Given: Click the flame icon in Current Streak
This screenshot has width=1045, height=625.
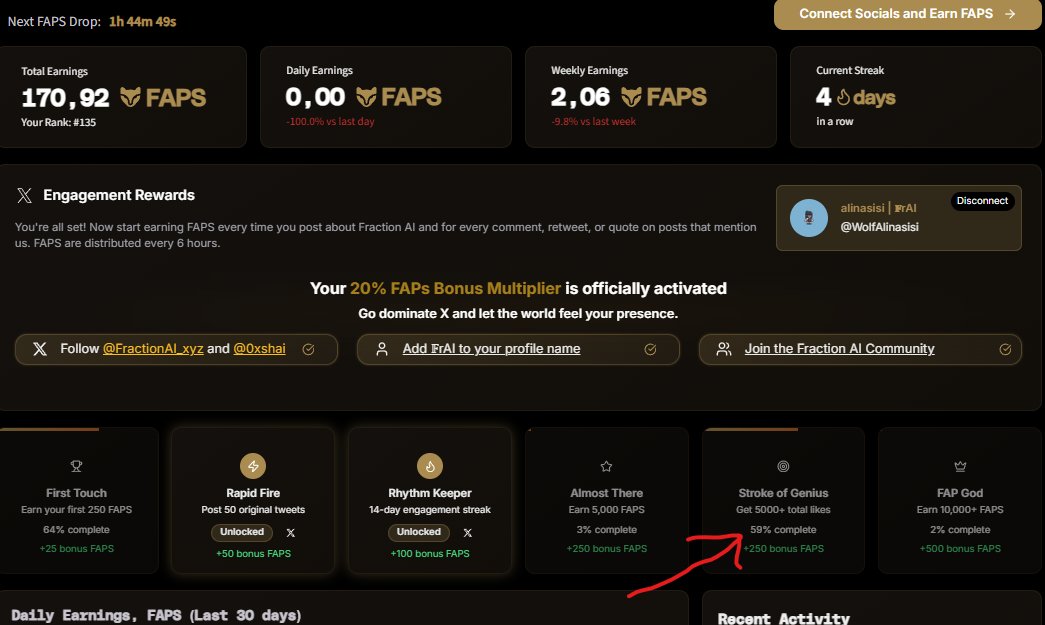Looking at the screenshot, I should click(843, 97).
